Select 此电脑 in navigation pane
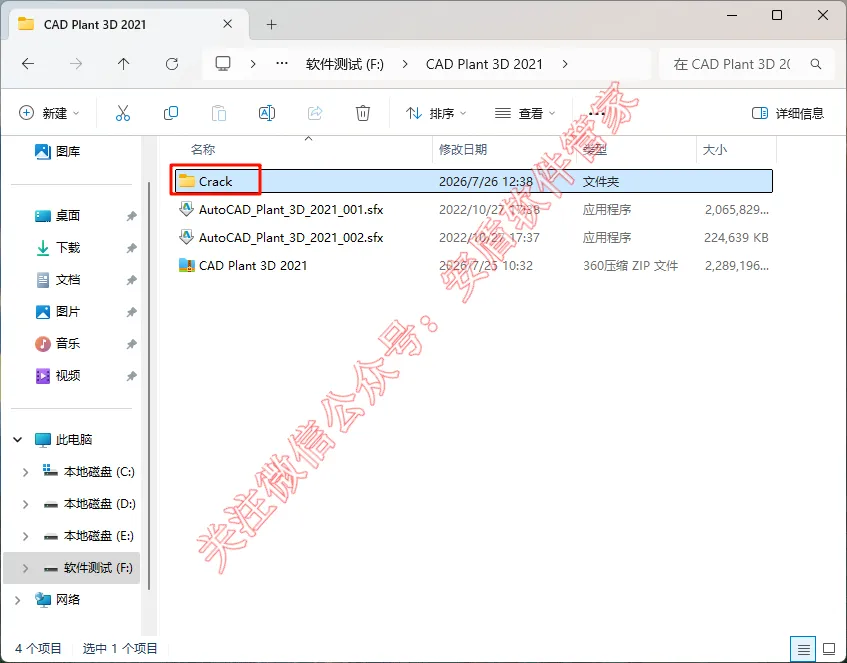The width and height of the screenshot is (847, 663). 63,440
